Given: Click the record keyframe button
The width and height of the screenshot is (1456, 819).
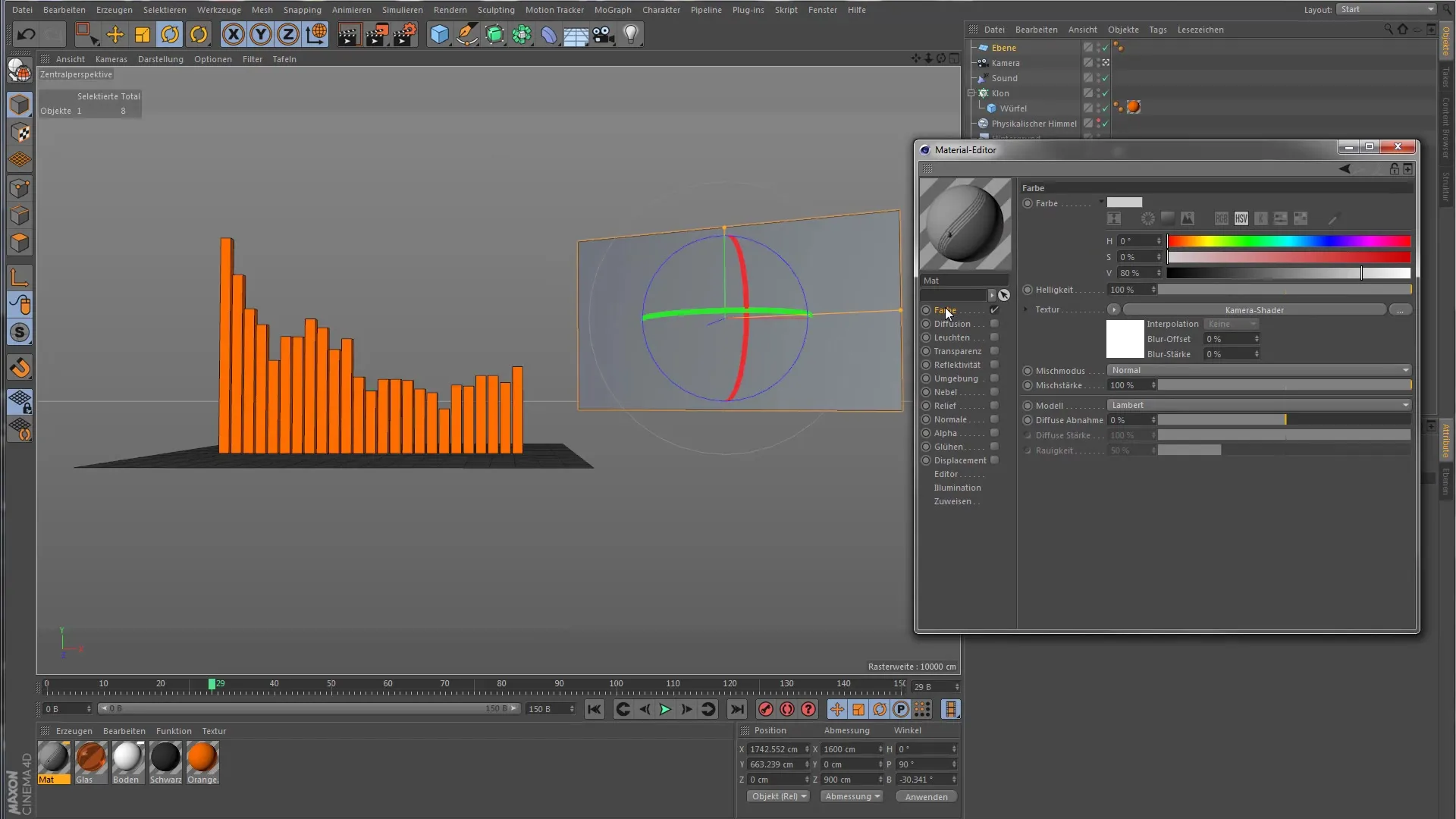Looking at the screenshot, I should (766, 710).
